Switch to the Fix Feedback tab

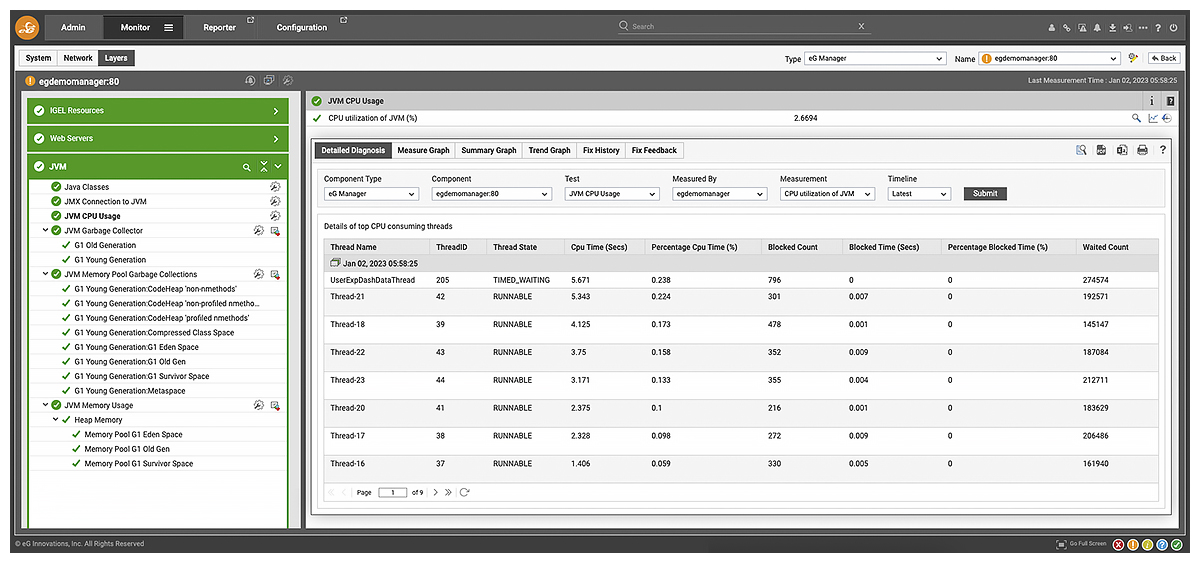pyautogui.click(x=654, y=151)
